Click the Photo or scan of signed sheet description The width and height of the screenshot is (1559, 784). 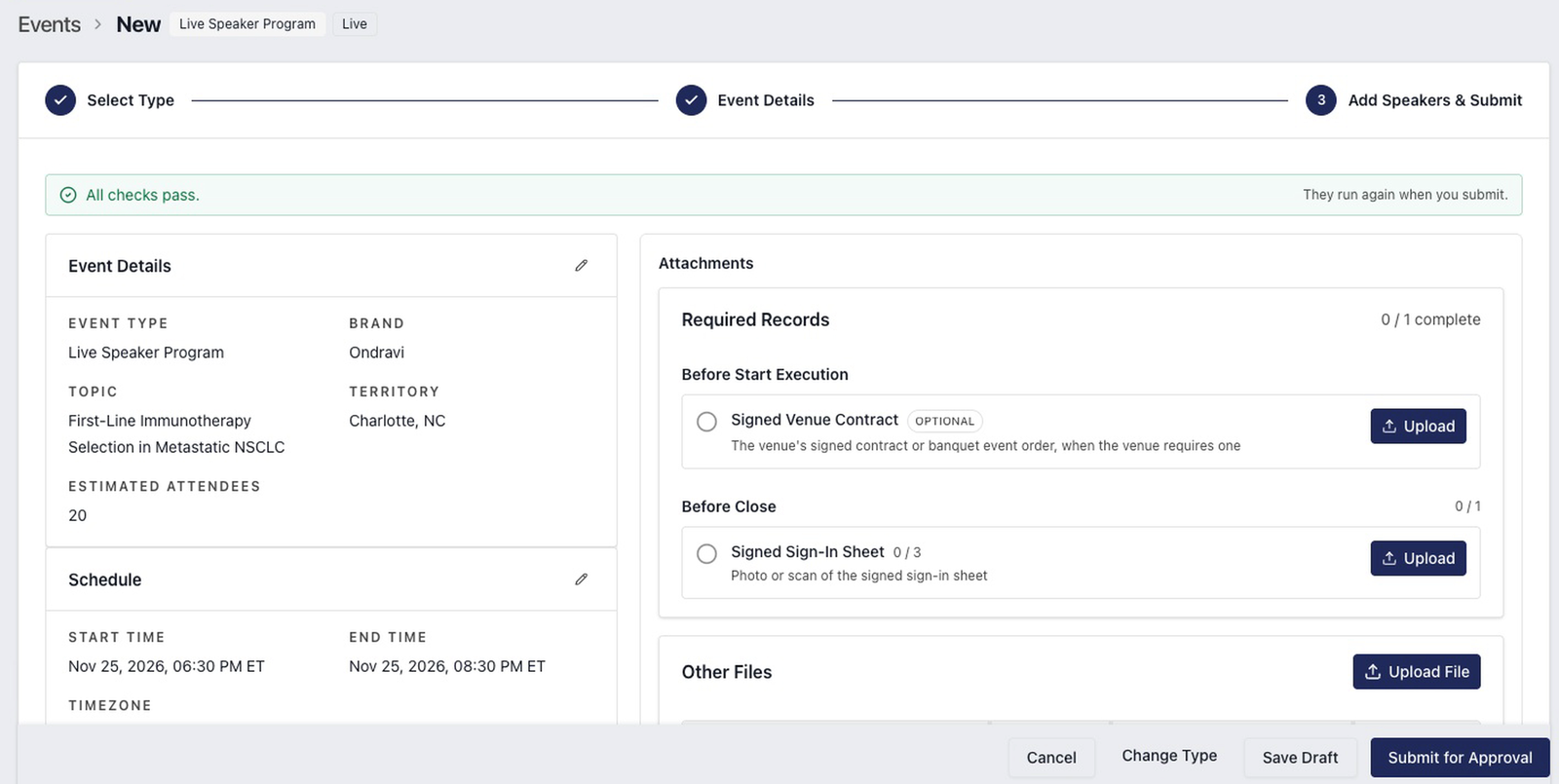click(x=858, y=576)
